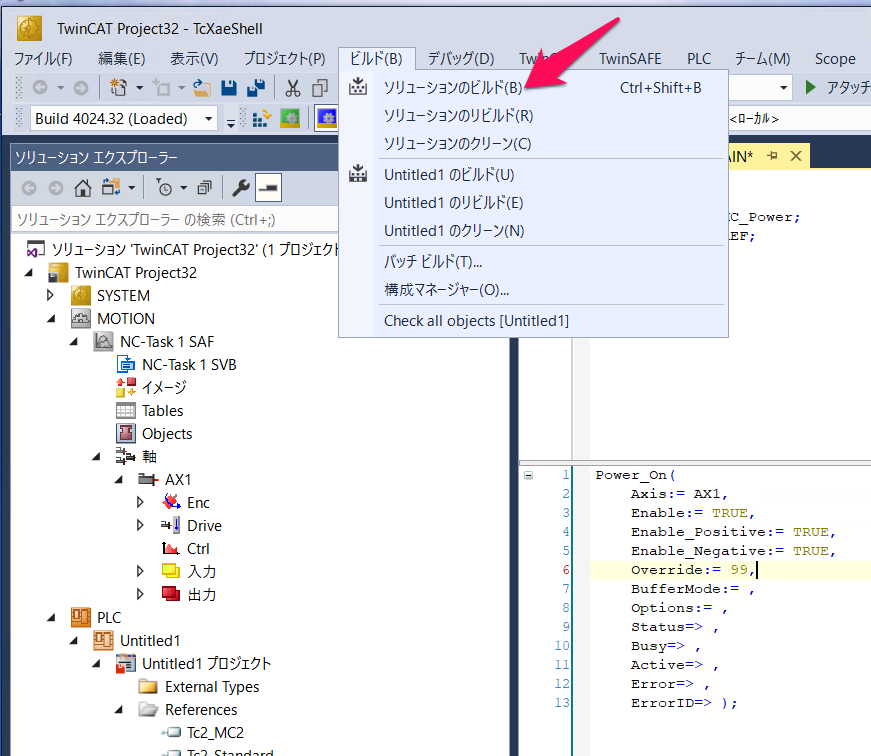Viewport: 871px width, 756px height.
Task: Select NC-Task 1 SVB tree item
Action: click(189, 364)
